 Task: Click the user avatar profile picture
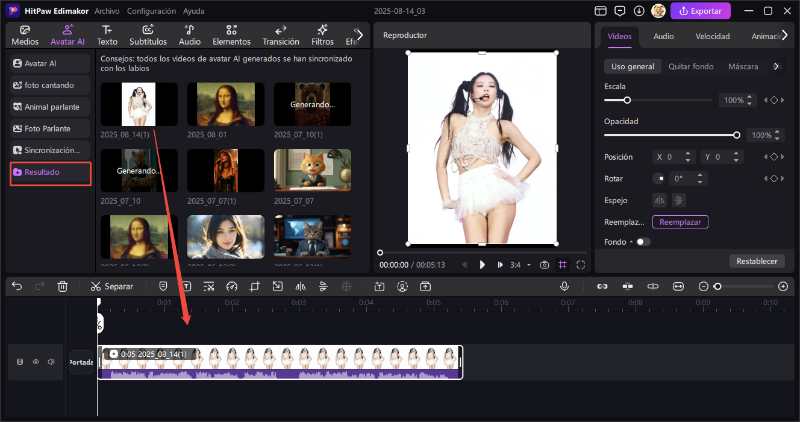coord(658,11)
